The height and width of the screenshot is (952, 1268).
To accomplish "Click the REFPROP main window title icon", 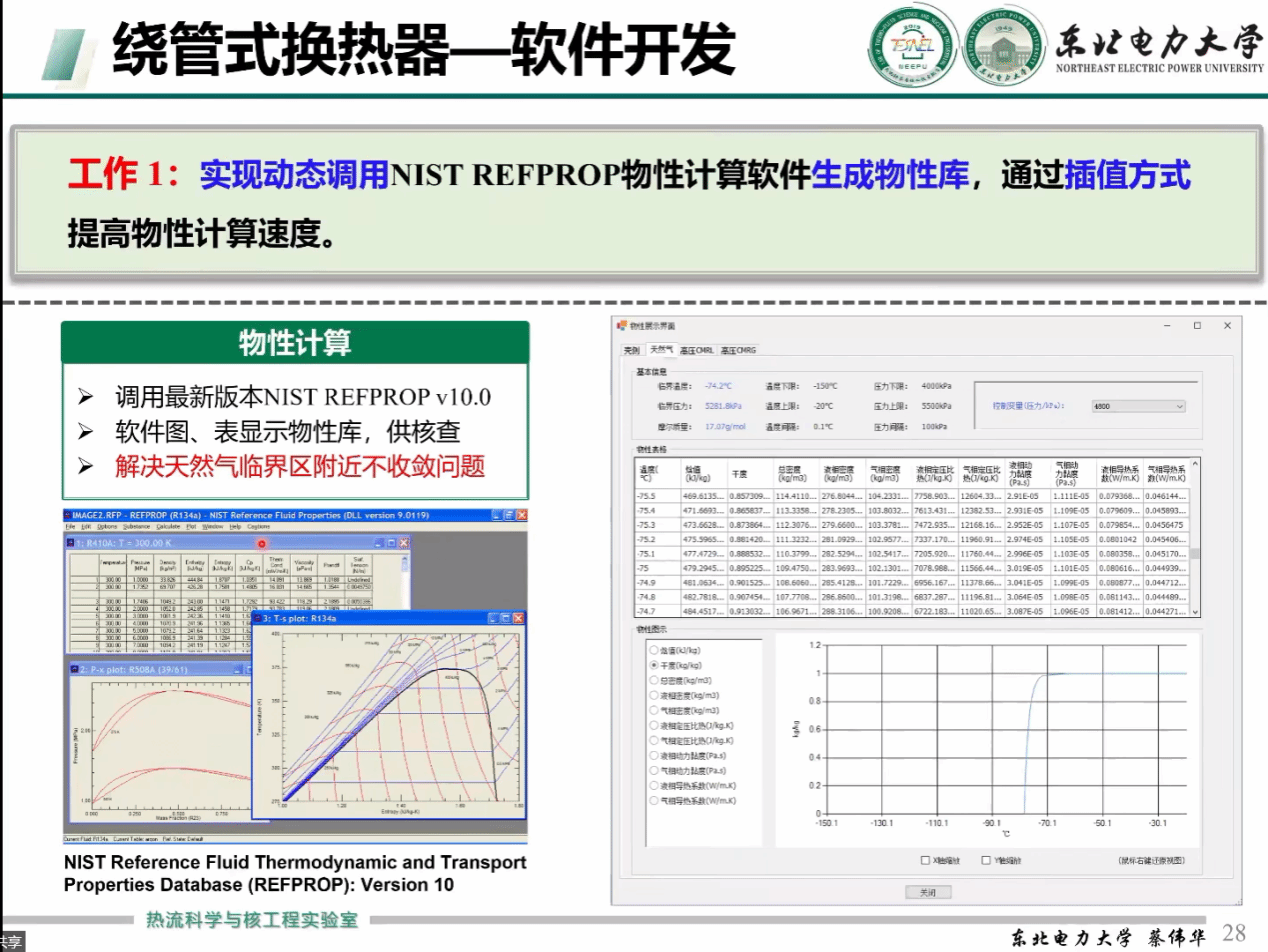I will click(68, 514).
